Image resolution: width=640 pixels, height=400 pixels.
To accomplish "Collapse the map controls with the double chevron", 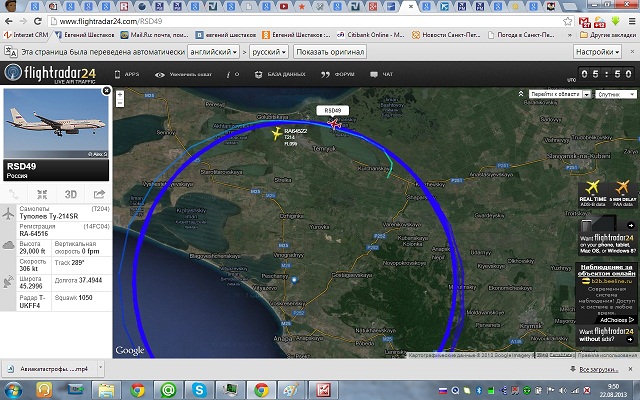I will [x=521, y=94].
